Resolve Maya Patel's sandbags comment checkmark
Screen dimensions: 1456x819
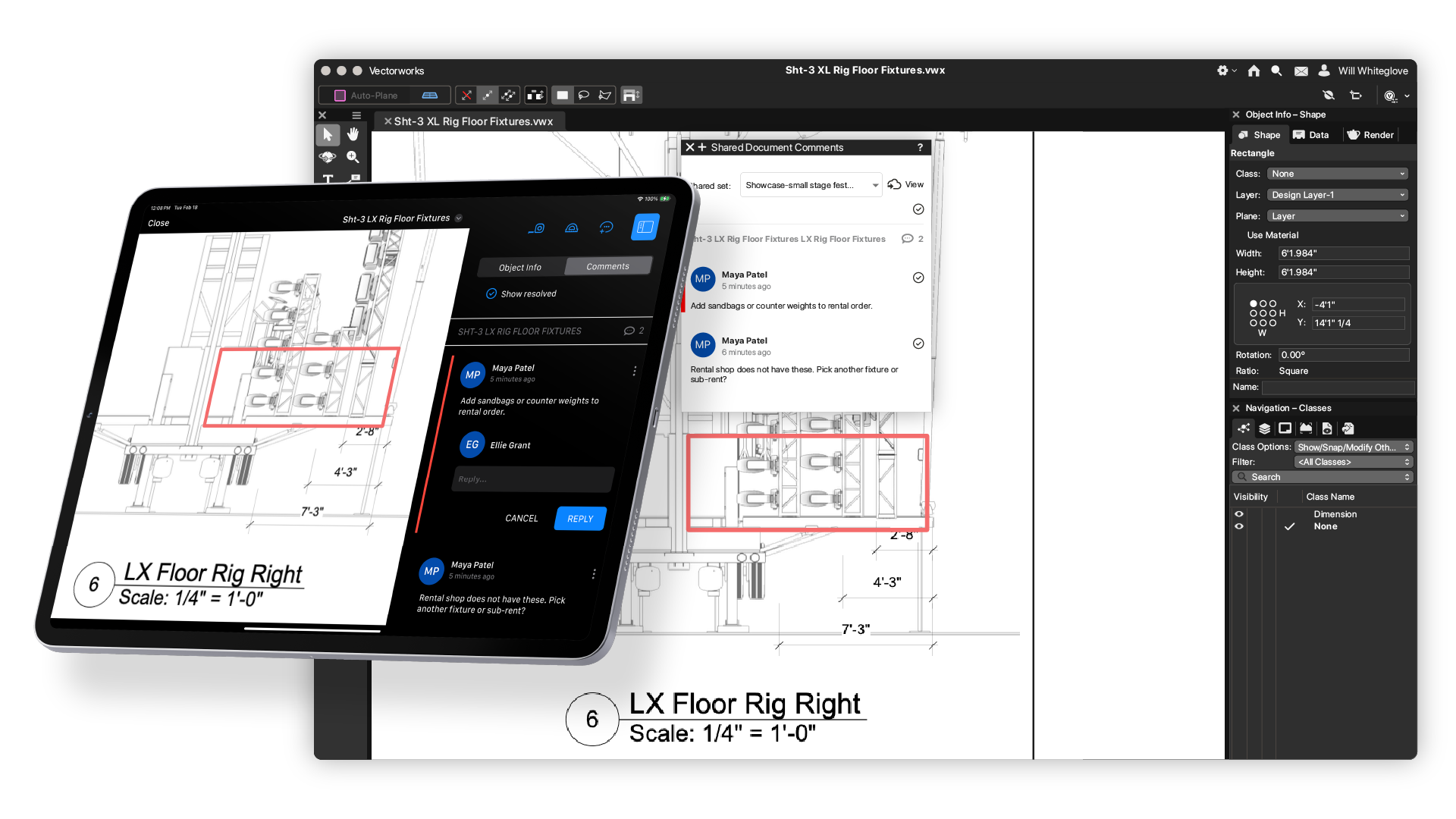click(x=918, y=278)
